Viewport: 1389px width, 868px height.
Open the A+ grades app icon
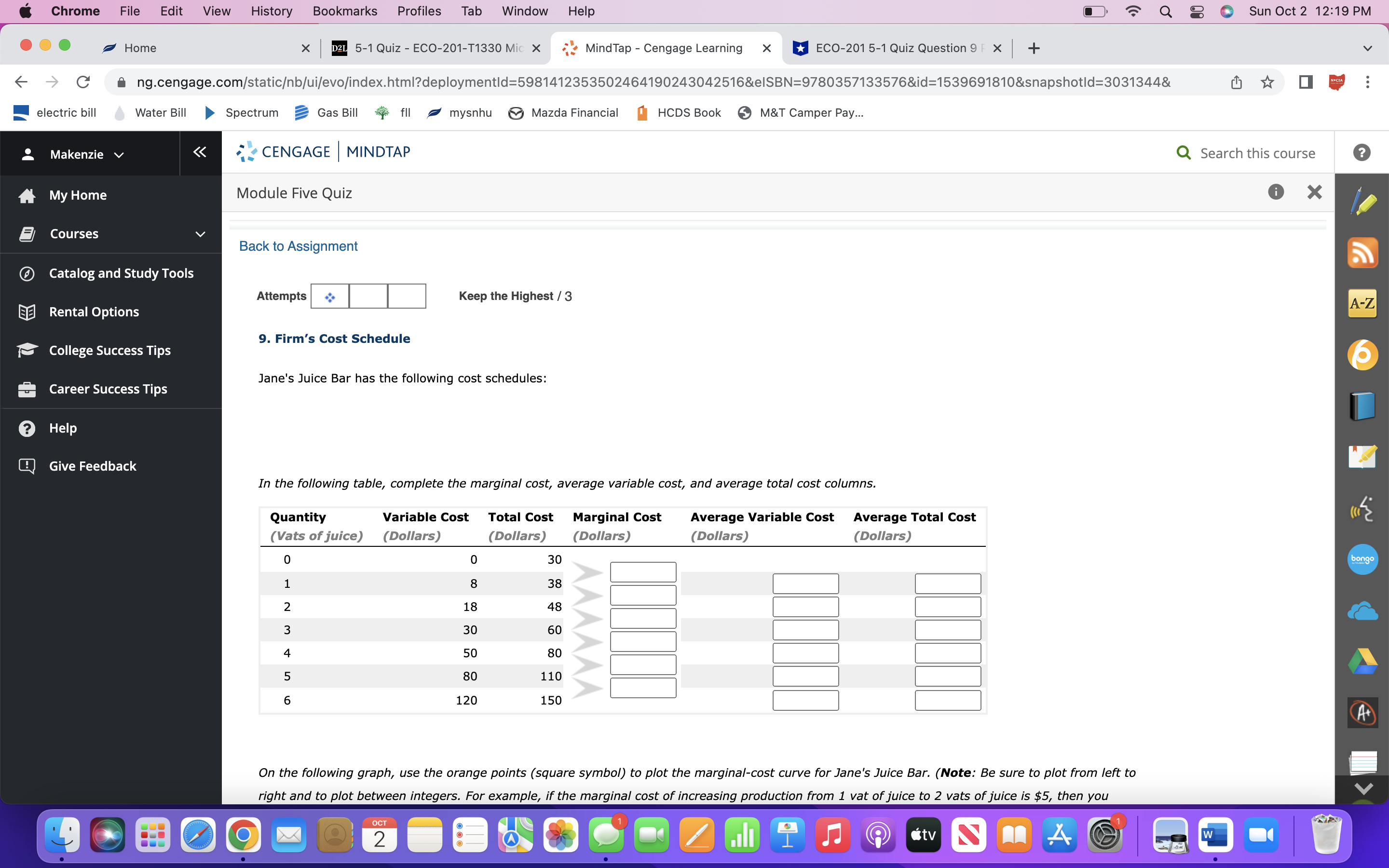click(1363, 713)
